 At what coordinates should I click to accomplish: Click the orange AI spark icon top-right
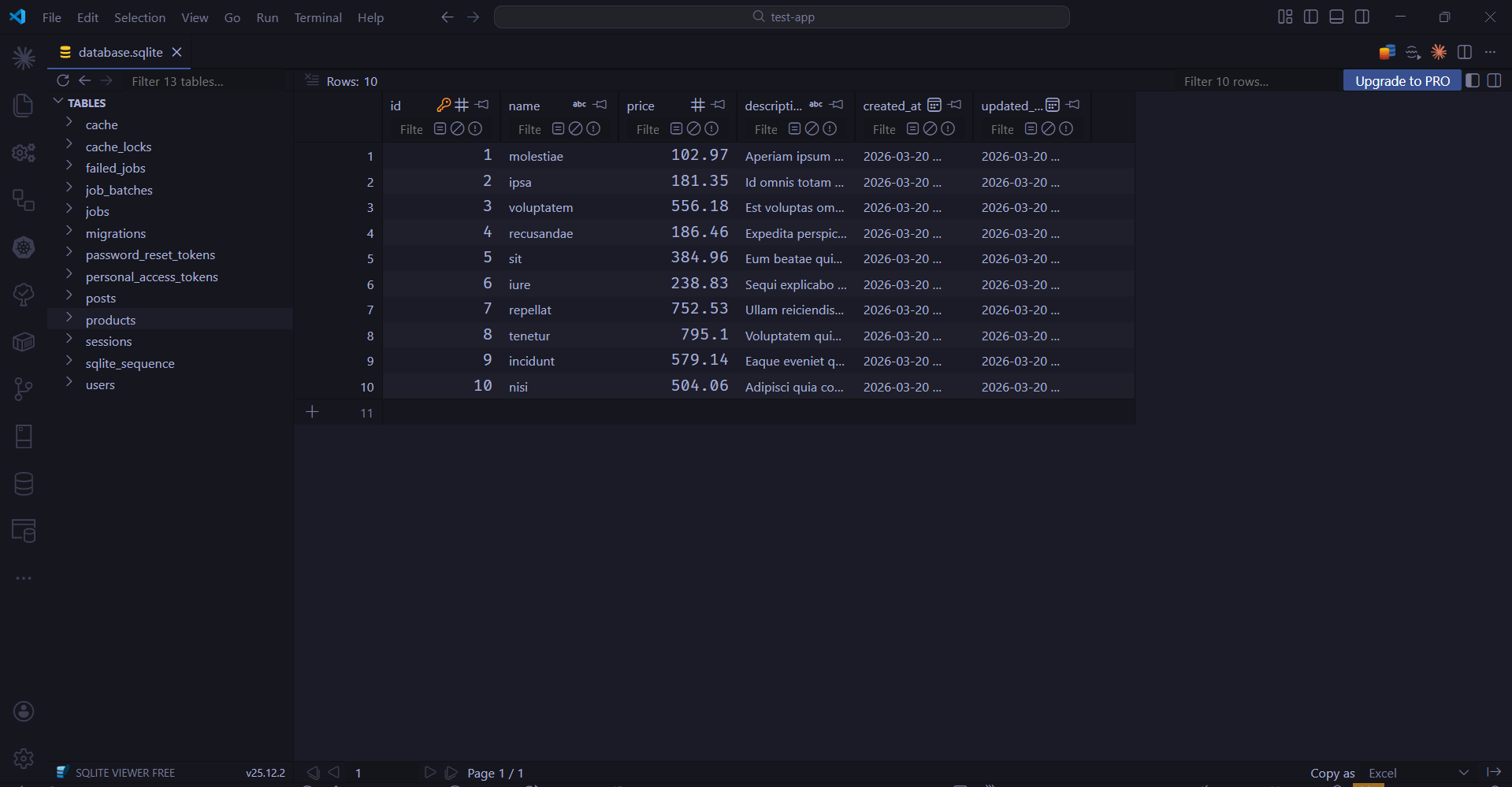(x=1439, y=52)
